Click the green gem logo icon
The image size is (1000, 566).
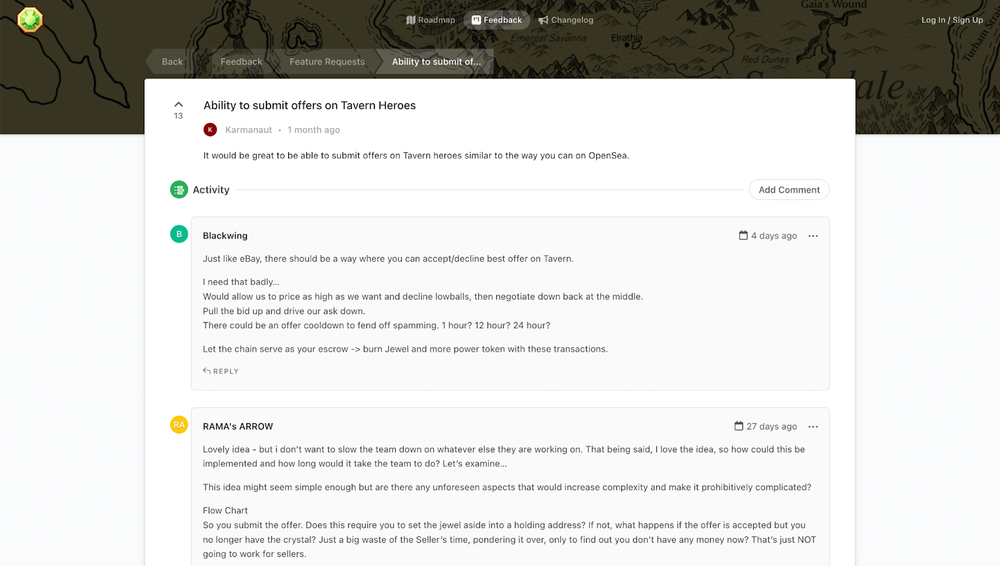pos(30,19)
